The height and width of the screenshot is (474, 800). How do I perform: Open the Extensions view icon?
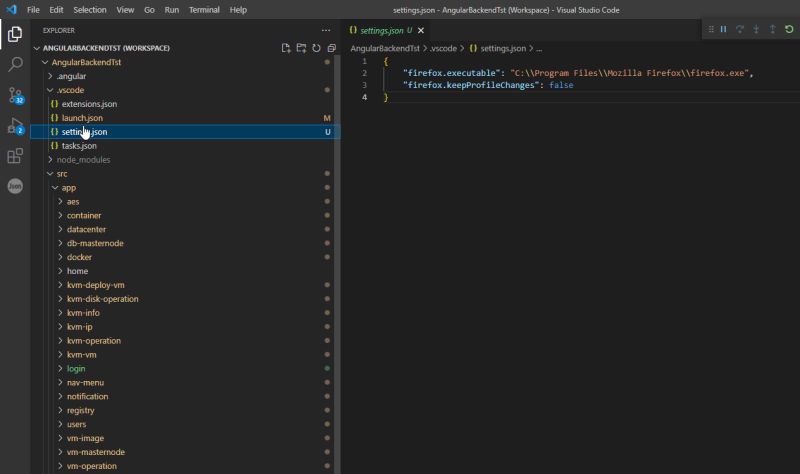tap(15, 156)
